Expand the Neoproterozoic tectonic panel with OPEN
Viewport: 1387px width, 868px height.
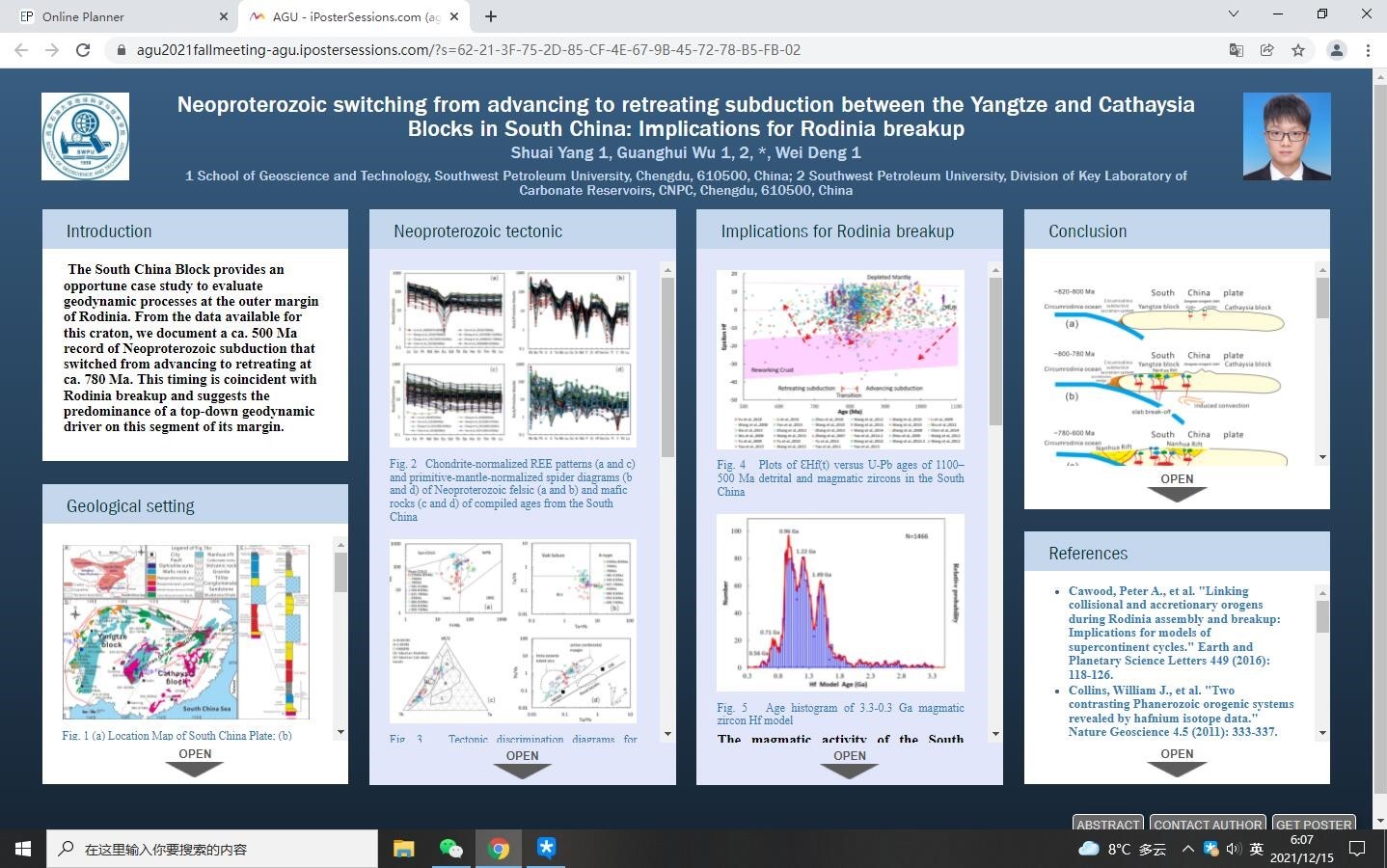[x=522, y=763]
